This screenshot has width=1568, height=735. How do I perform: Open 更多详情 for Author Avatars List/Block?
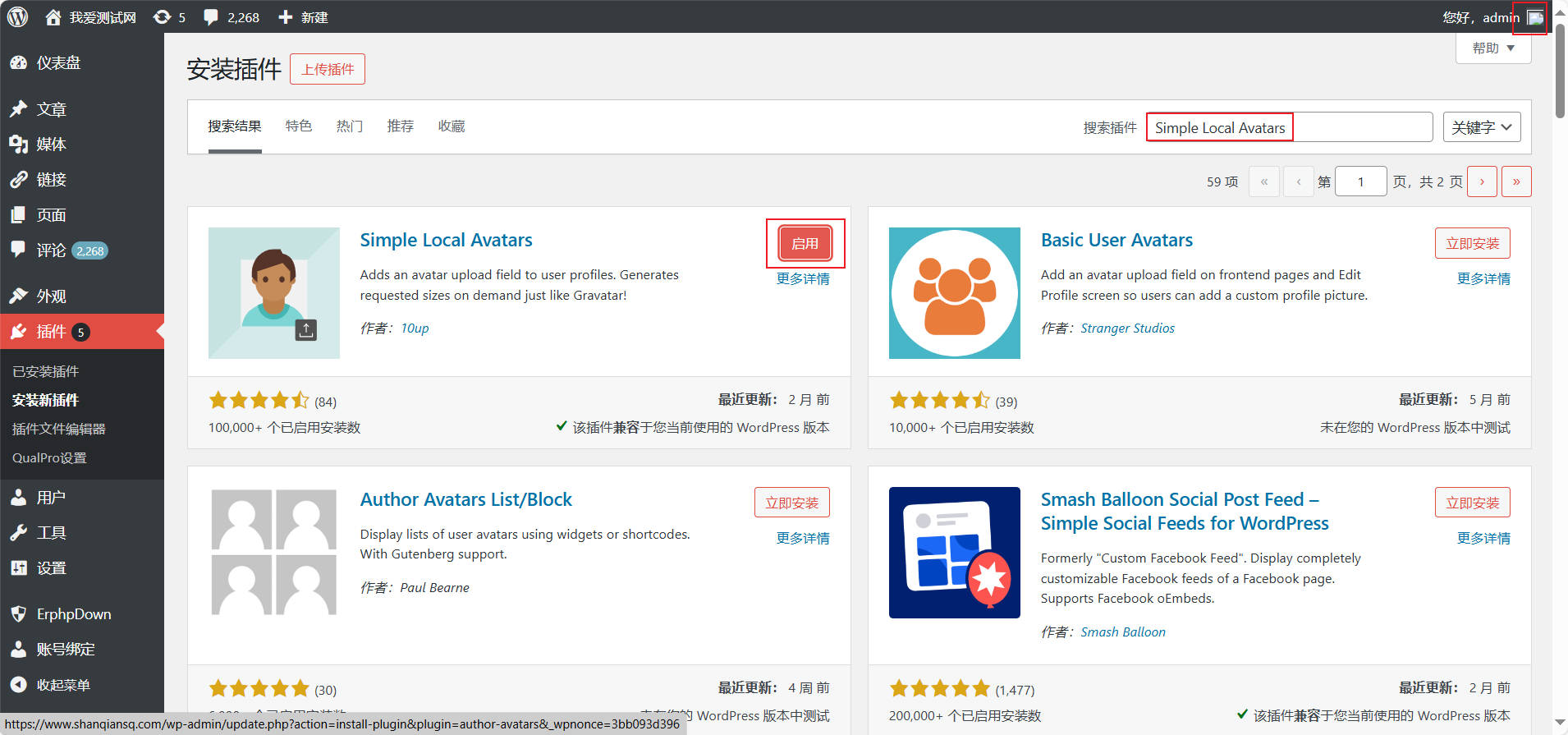(x=803, y=539)
